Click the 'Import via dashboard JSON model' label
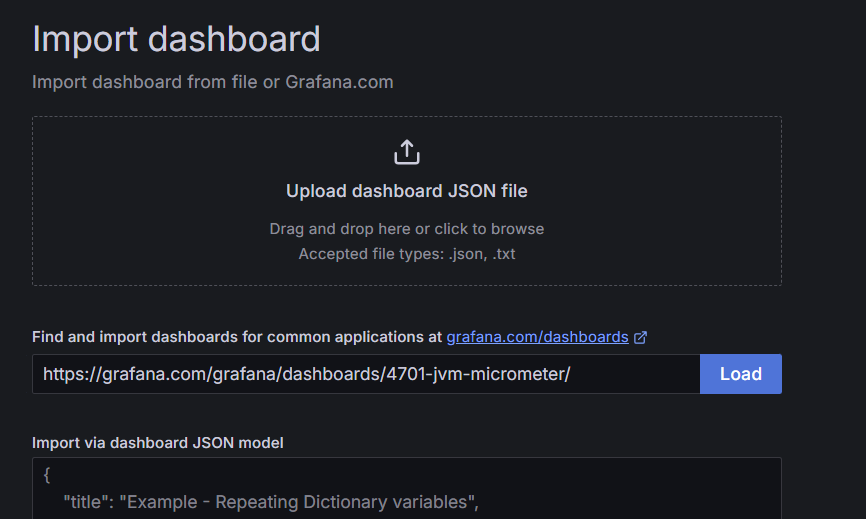Viewport: 866px width, 519px height. (158, 443)
